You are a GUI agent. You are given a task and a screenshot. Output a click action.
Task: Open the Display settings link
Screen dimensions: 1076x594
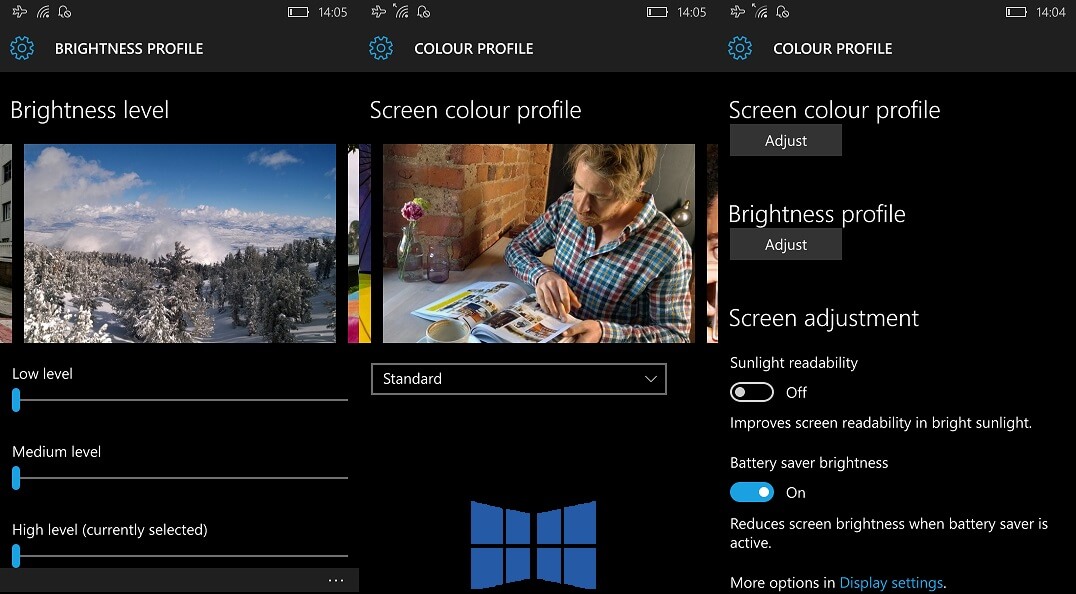click(891, 582)
